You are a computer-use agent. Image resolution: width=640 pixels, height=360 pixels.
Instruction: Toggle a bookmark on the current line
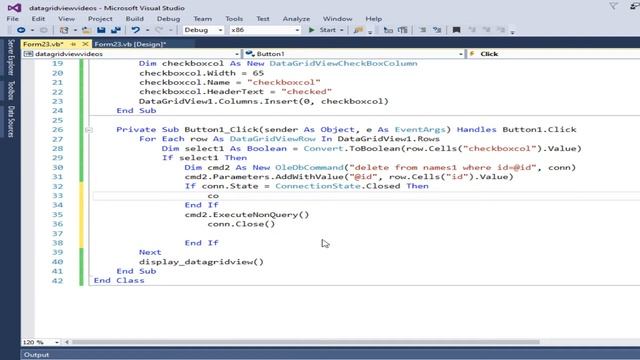[456, 30]
